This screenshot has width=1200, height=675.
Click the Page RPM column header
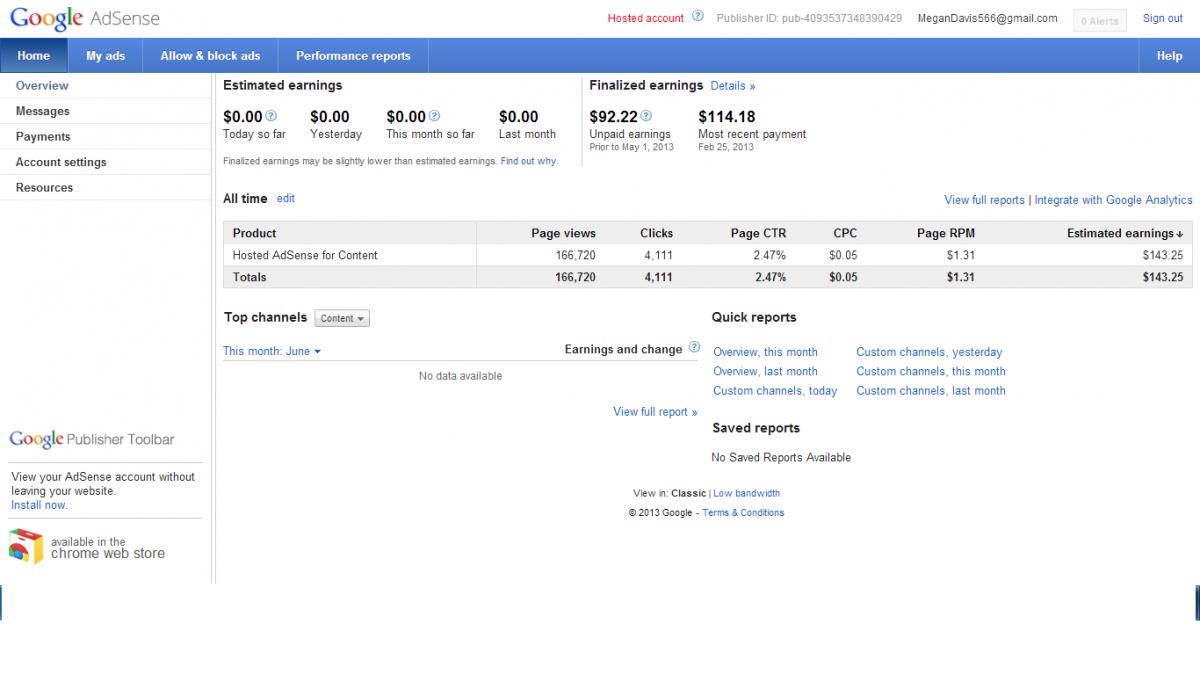coord(946,233)
